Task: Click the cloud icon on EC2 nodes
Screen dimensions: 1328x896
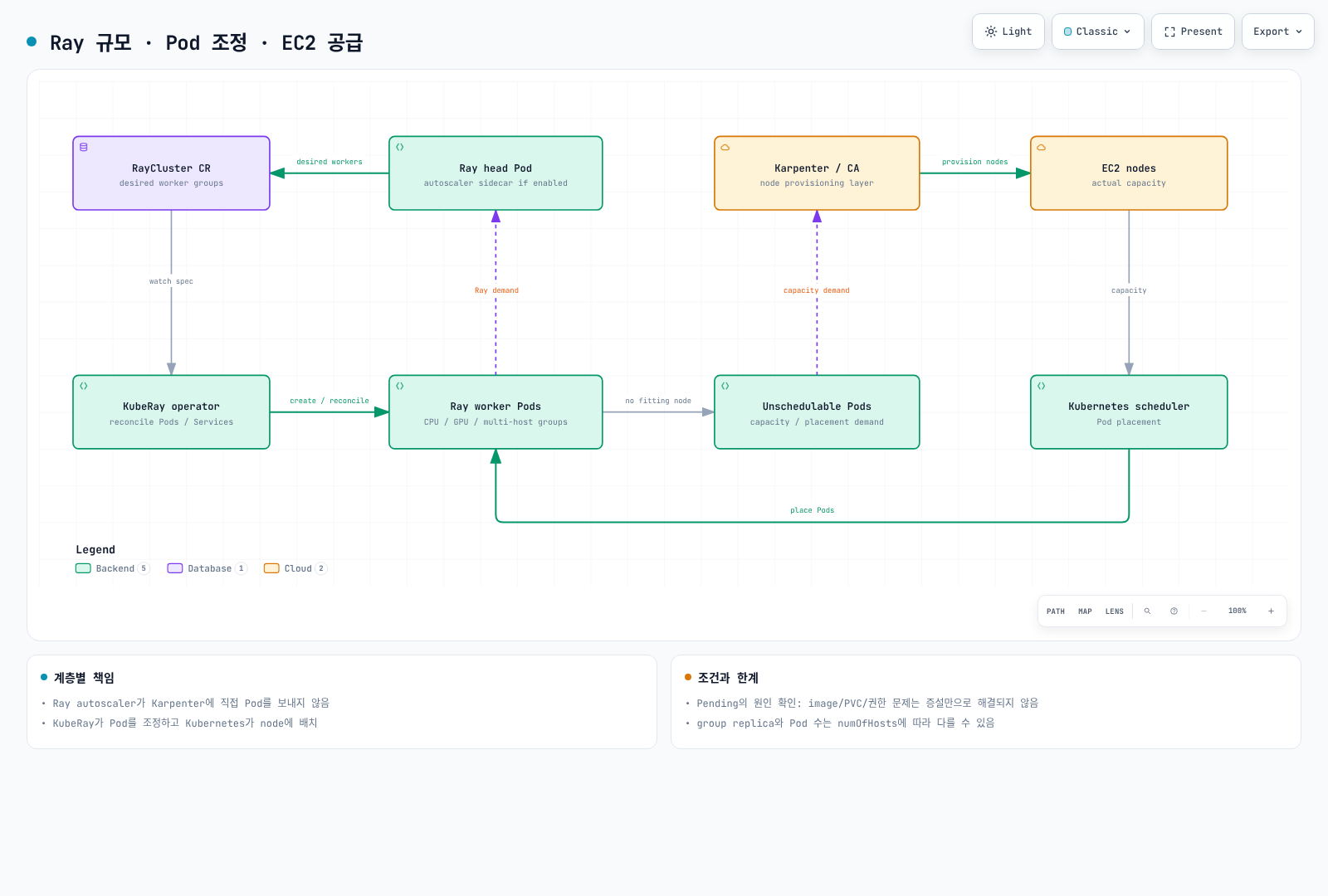Action: click(1042, 147)
